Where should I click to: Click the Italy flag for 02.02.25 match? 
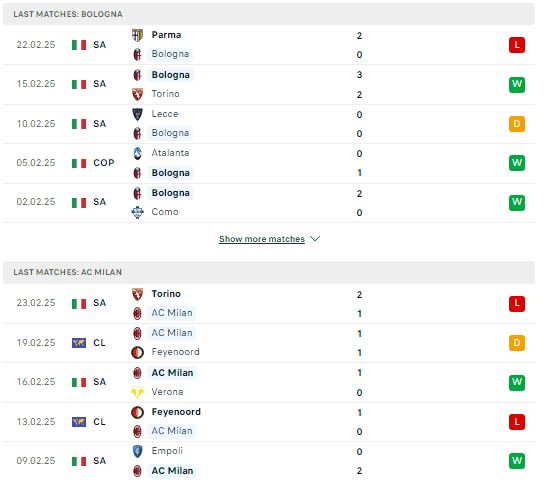coord(79,202)
